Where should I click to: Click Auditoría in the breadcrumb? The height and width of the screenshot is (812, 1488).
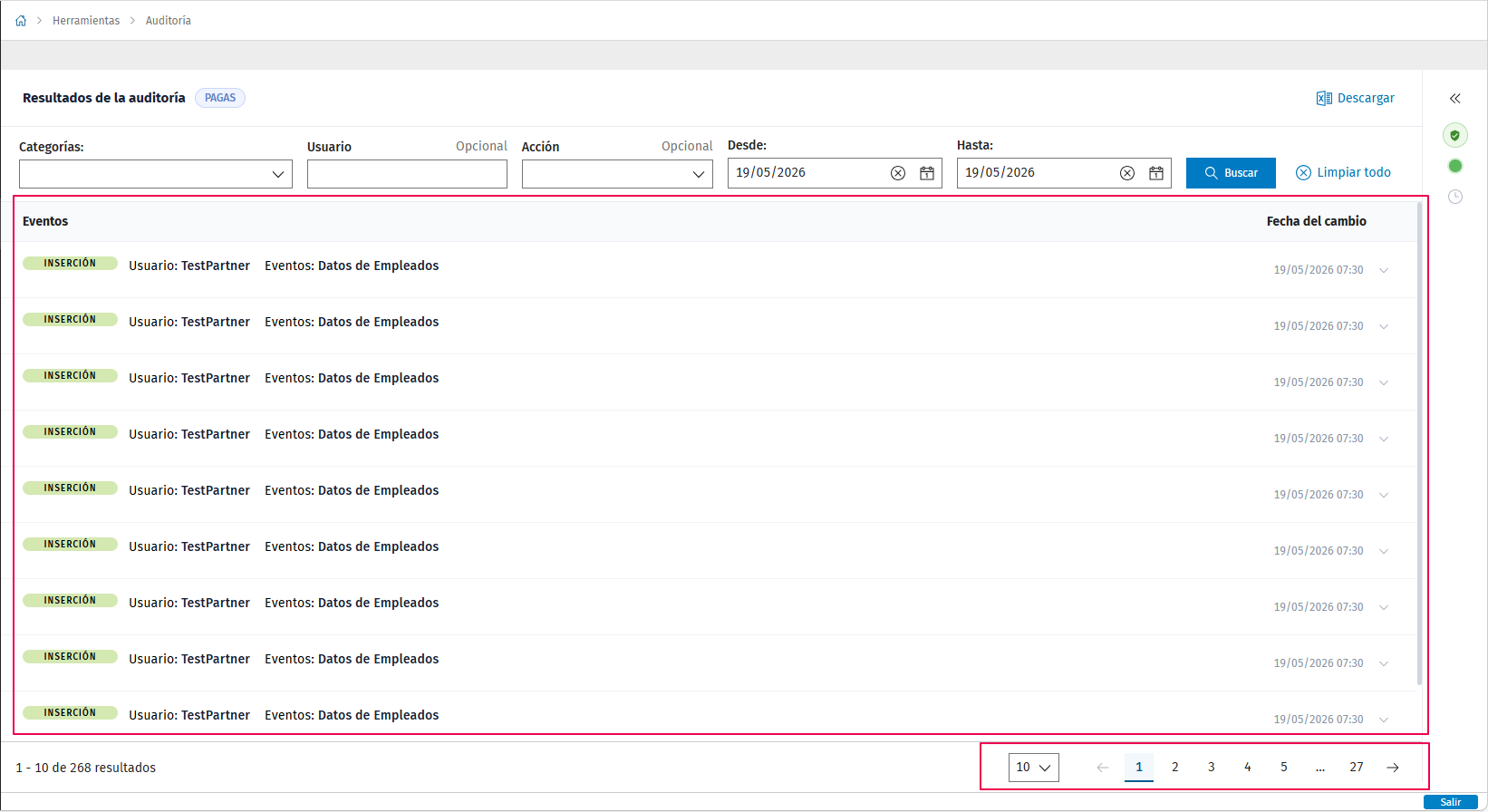click(169, 21)
